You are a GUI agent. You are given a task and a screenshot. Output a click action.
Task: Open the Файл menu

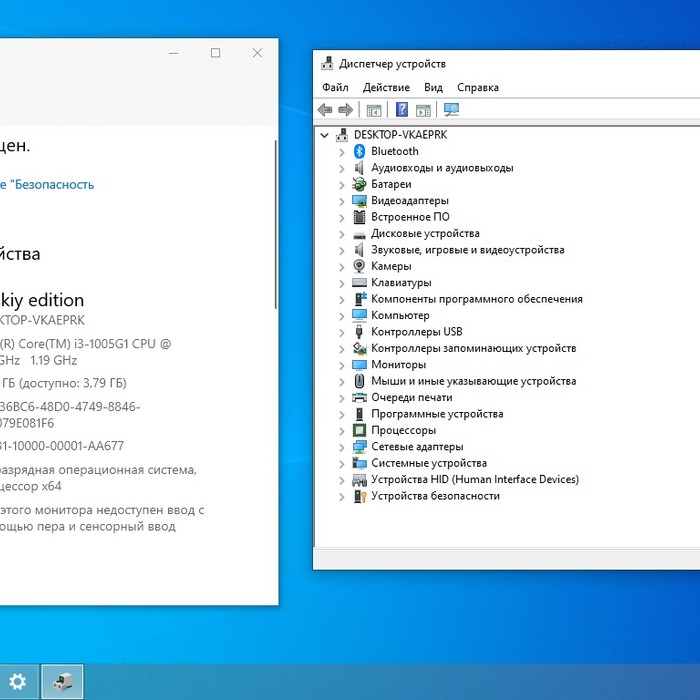[335, 88]
